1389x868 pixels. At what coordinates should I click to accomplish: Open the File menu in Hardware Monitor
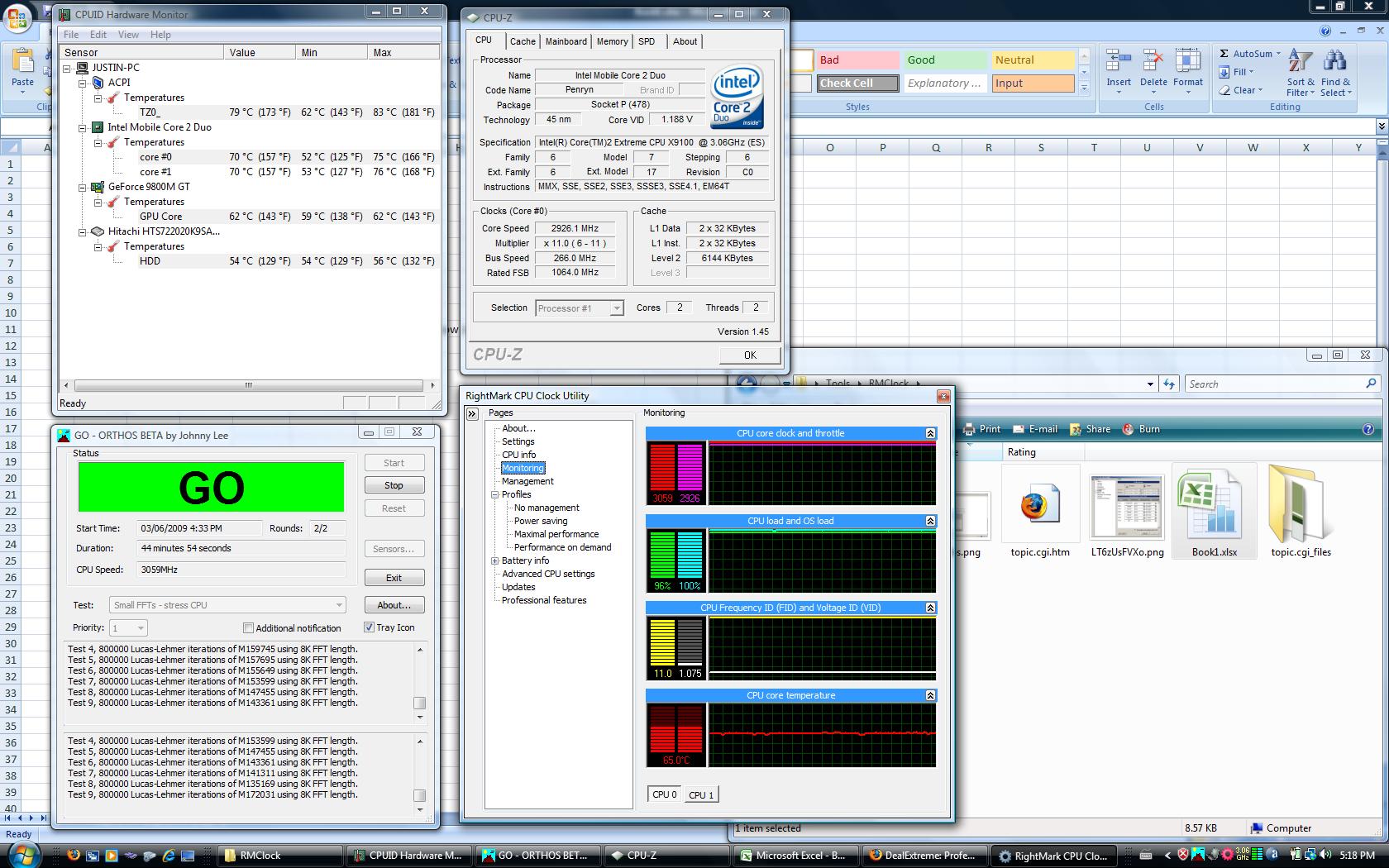[x=71, y=35]
